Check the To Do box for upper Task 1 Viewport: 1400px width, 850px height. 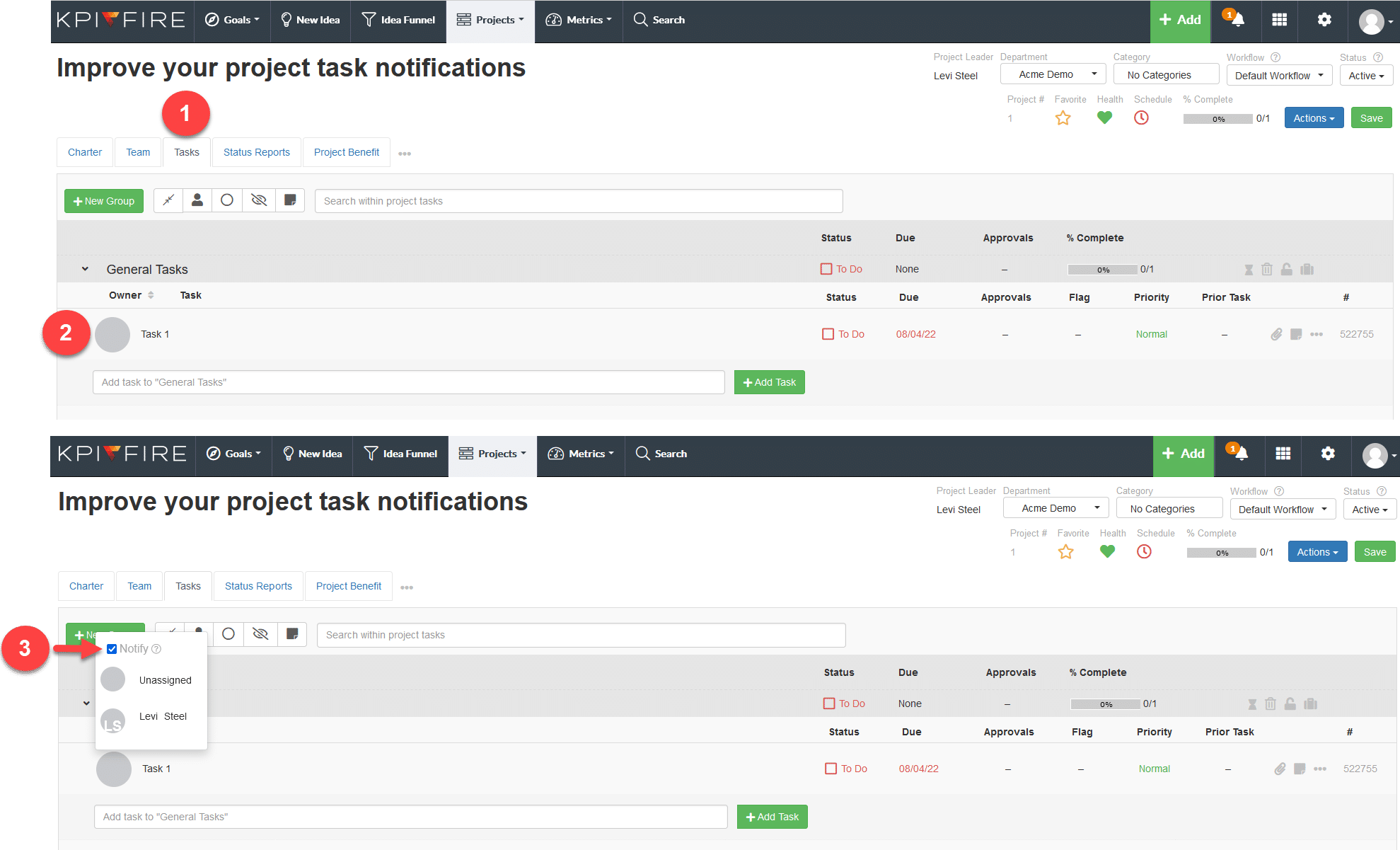(x=828, y=334)
